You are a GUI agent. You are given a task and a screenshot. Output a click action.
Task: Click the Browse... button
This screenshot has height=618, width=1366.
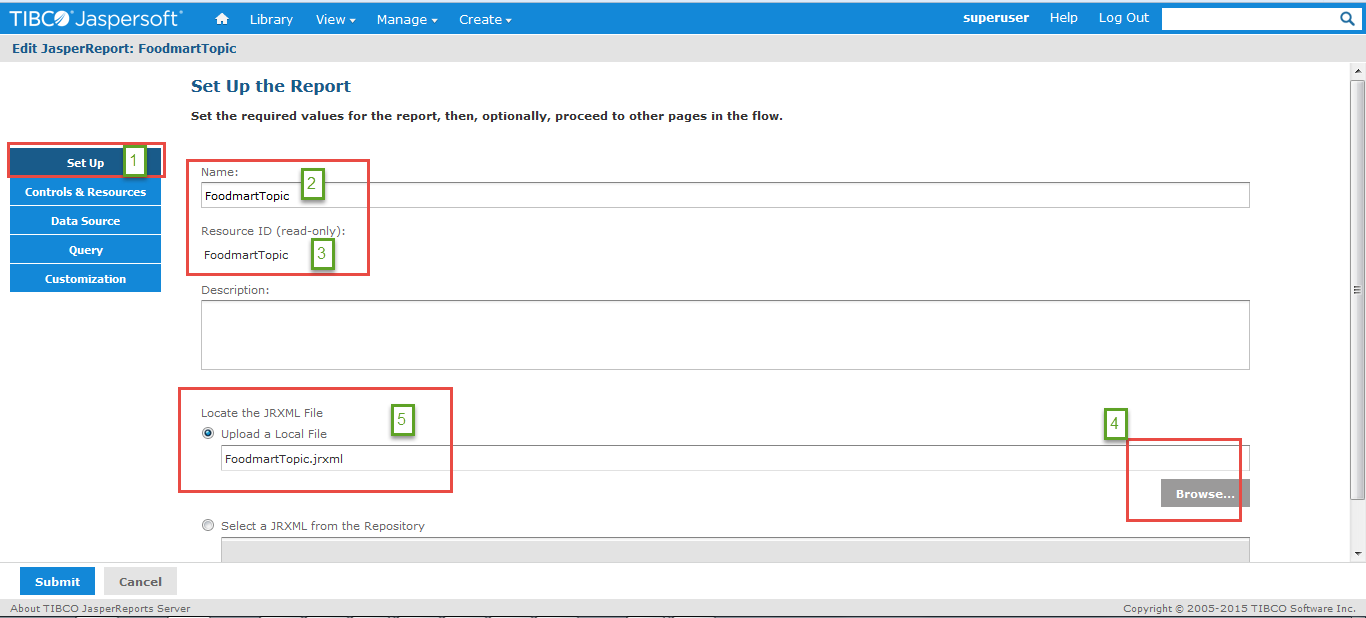click(x=1205, y=494)
